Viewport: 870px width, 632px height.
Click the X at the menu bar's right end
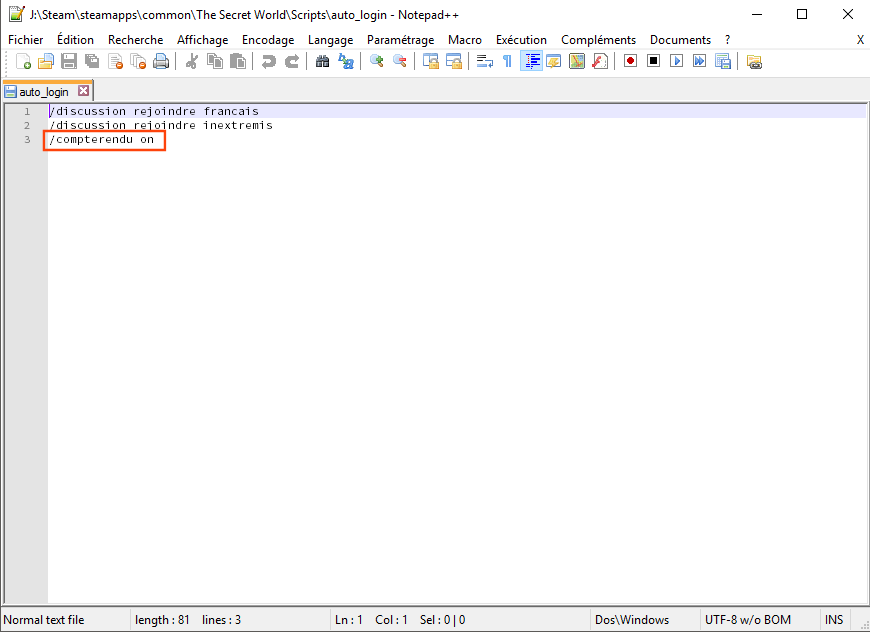click(x=860, y=40)
